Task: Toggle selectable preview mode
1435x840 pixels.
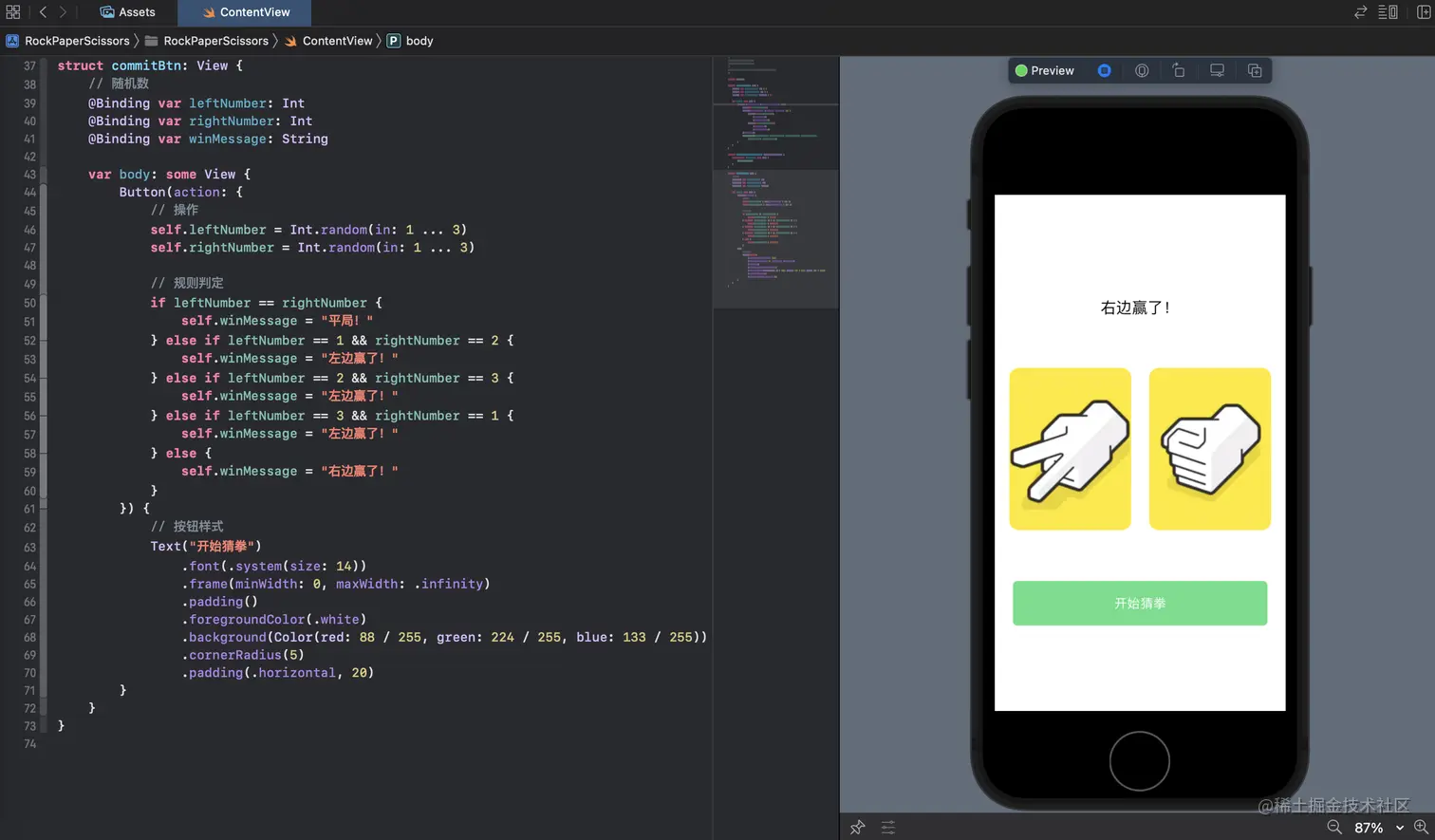Action: pyautogui.click(x=1142, y=70)
